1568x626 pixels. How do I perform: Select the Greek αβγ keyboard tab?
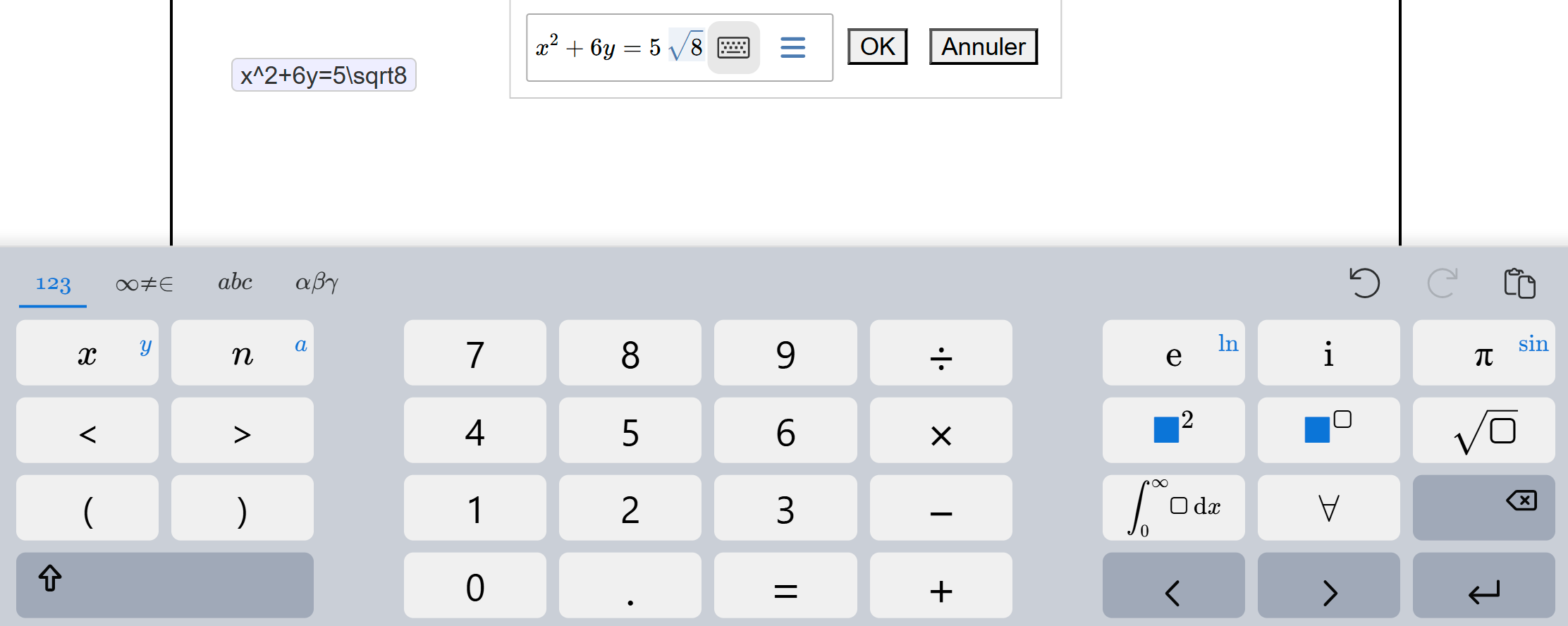[x=317, y=283]
